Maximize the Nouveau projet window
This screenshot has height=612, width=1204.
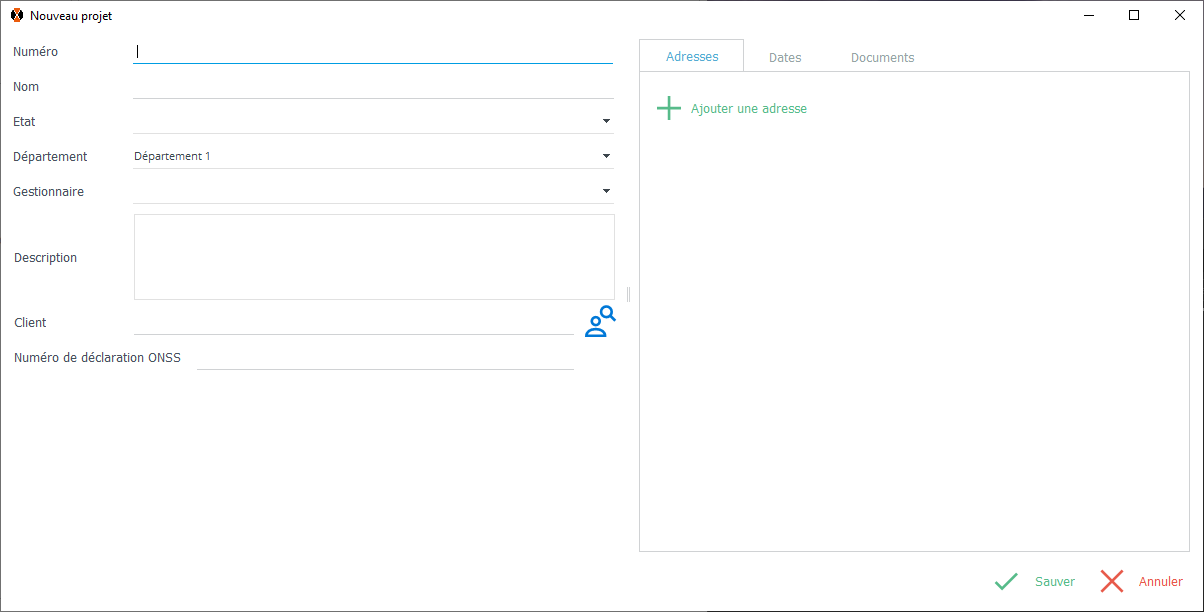(x=1134, y=15)
